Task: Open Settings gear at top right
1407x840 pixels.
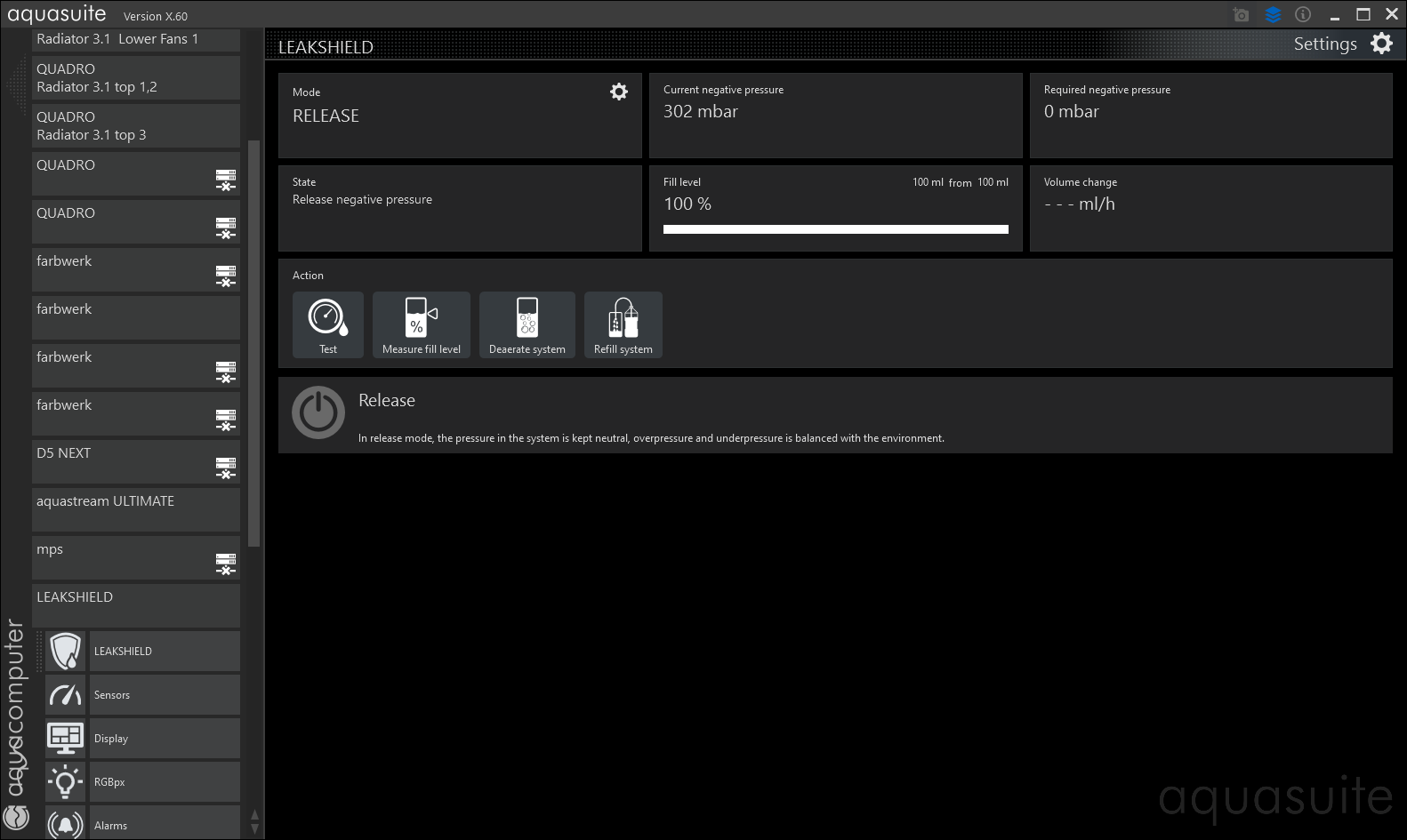Action: click(1381, 44)
